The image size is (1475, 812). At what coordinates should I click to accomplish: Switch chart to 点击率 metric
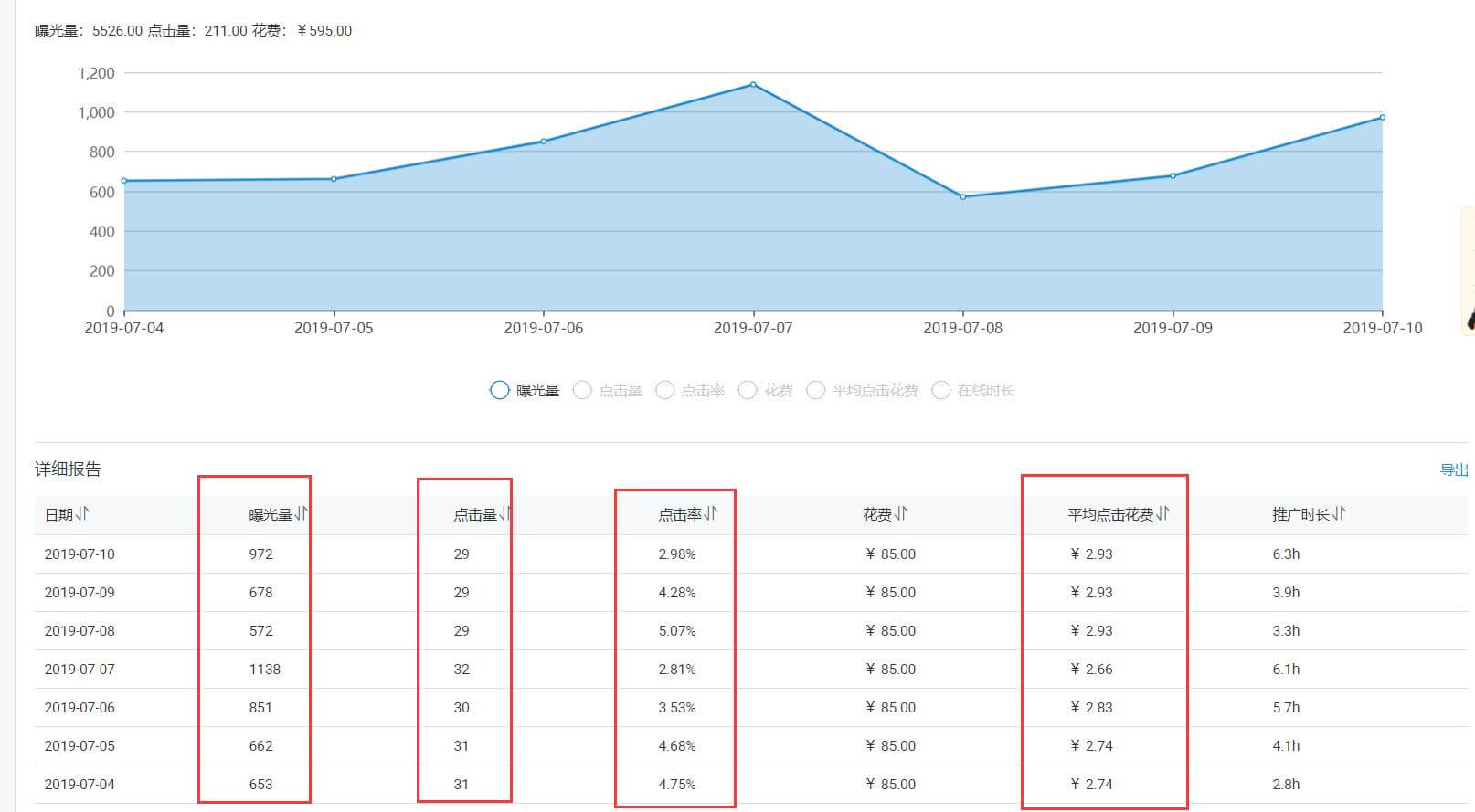tap(665, 391)
